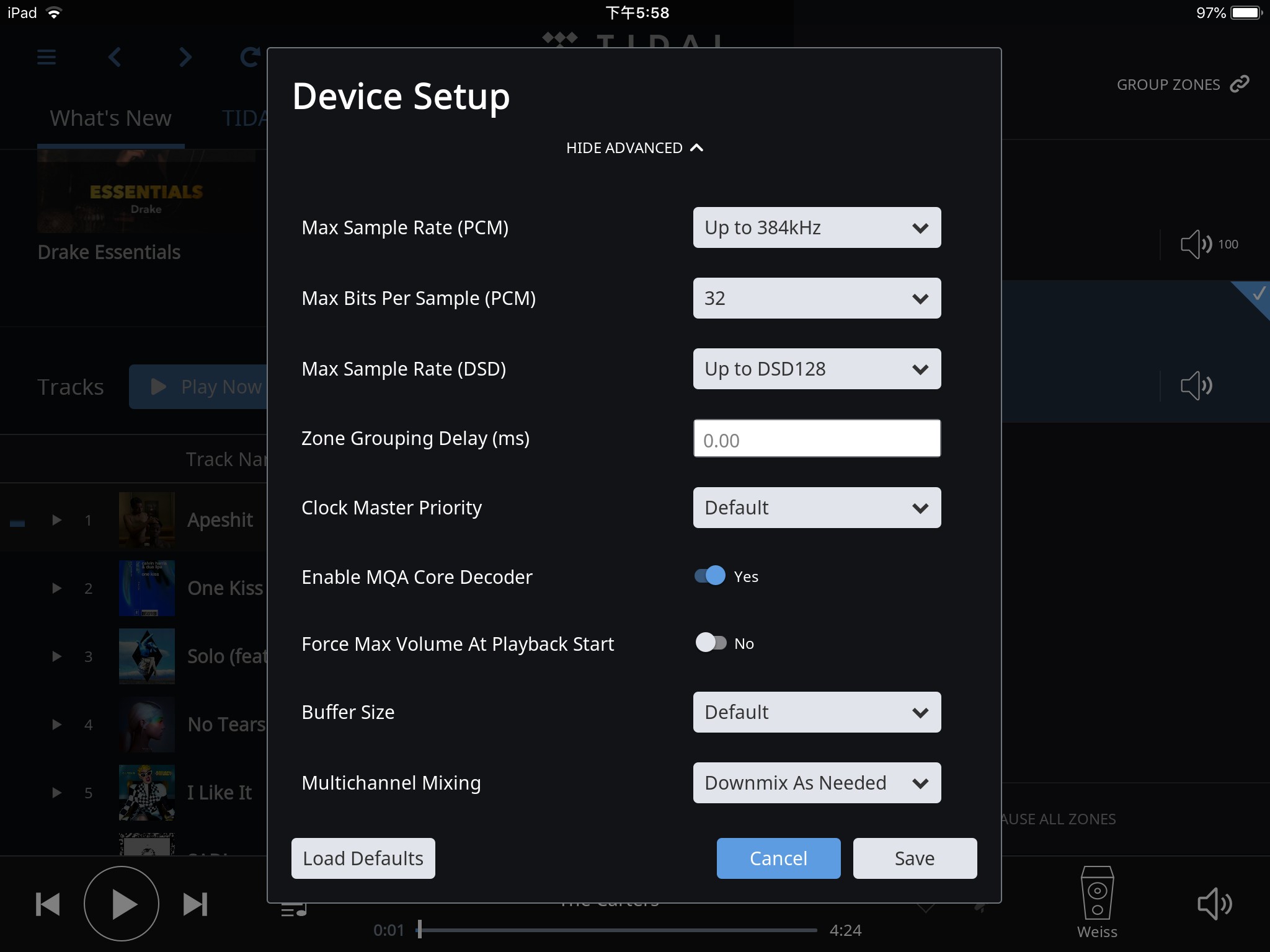Click the I Like It album art
1270x952 pixels.
[147, 792]
